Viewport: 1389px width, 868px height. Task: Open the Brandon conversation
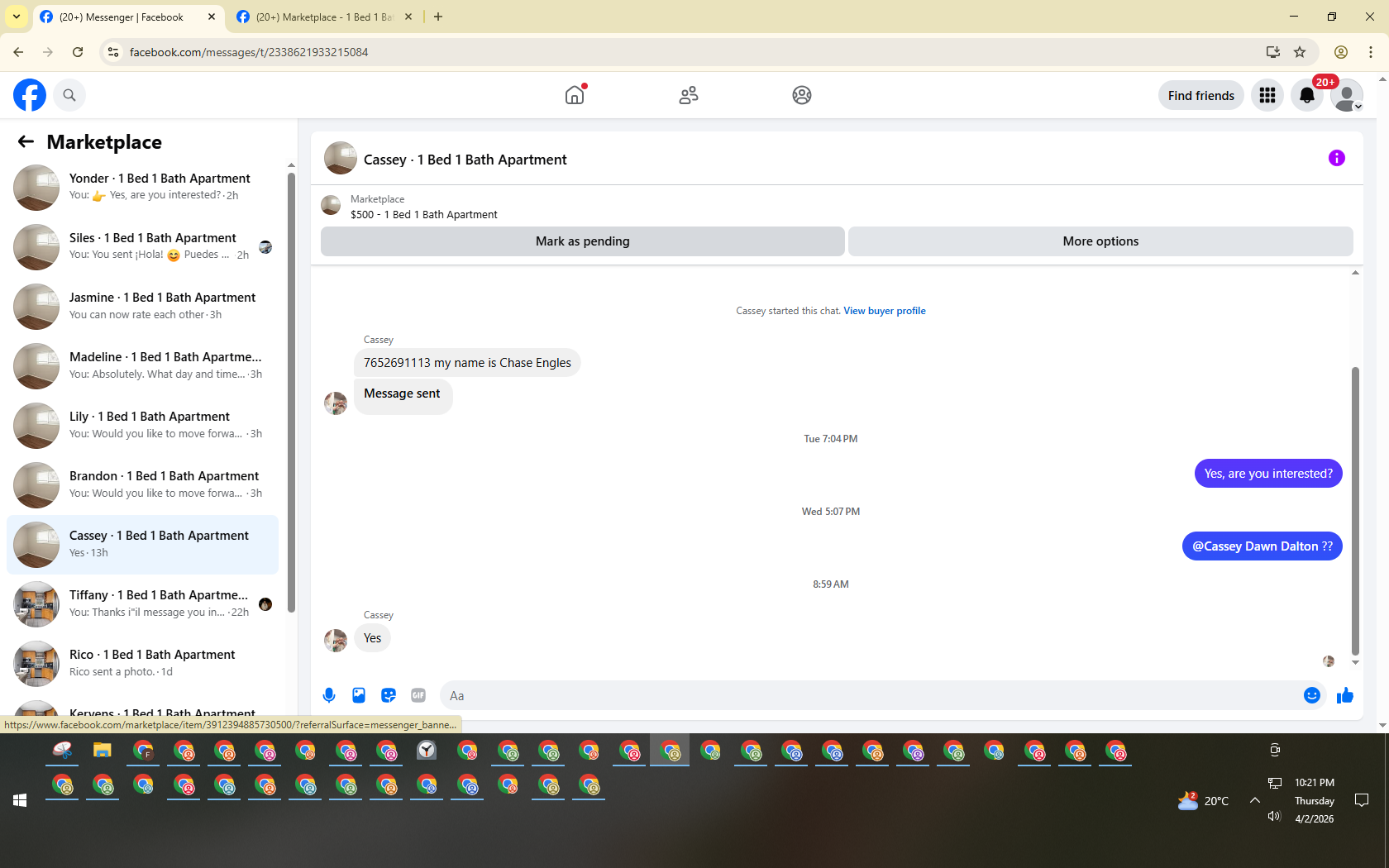point(142,485)
